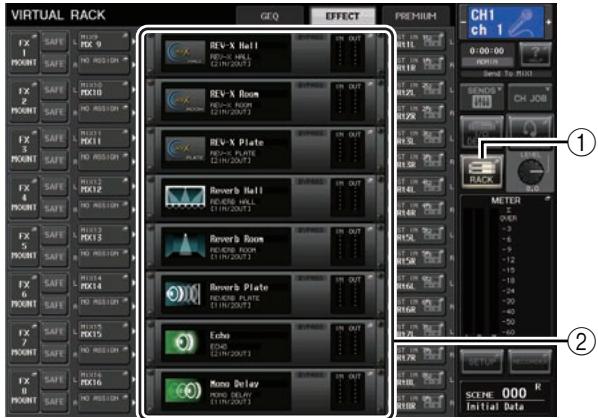Toggle BYPASS on the Echo rack
598x418 pixels.
[x=310, y=328]
